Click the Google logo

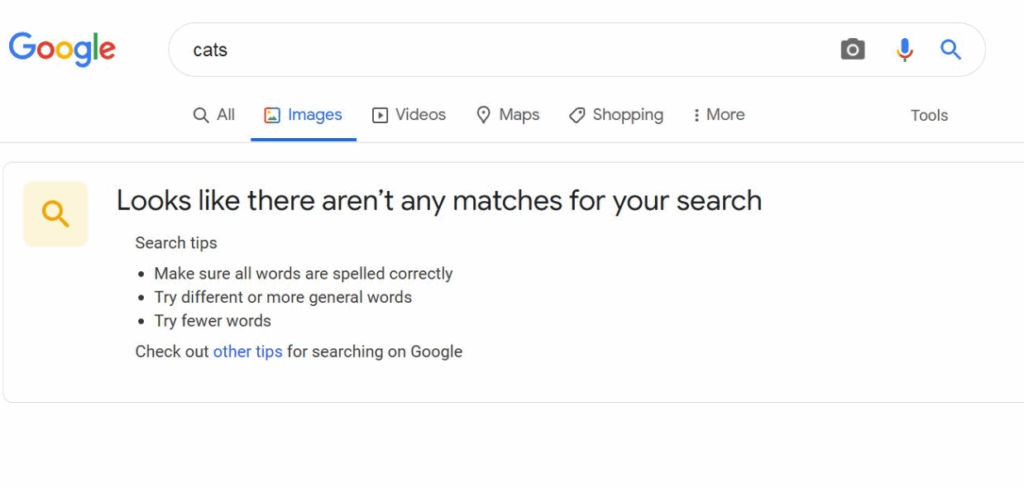tap(62, 48)
